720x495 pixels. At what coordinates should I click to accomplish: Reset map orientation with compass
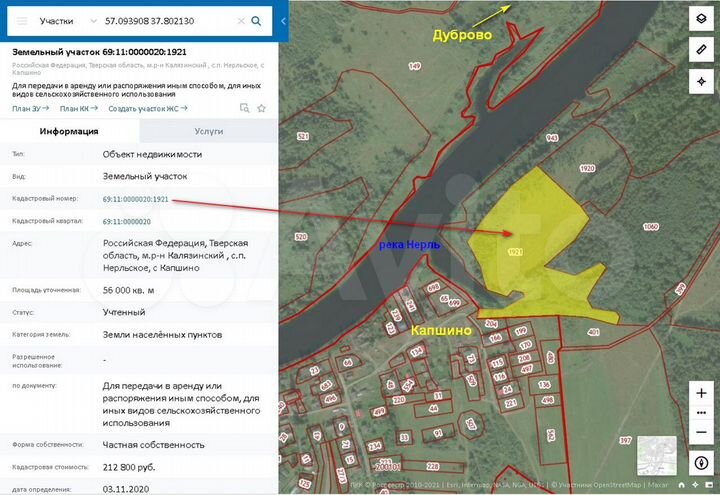coord(700,465)
